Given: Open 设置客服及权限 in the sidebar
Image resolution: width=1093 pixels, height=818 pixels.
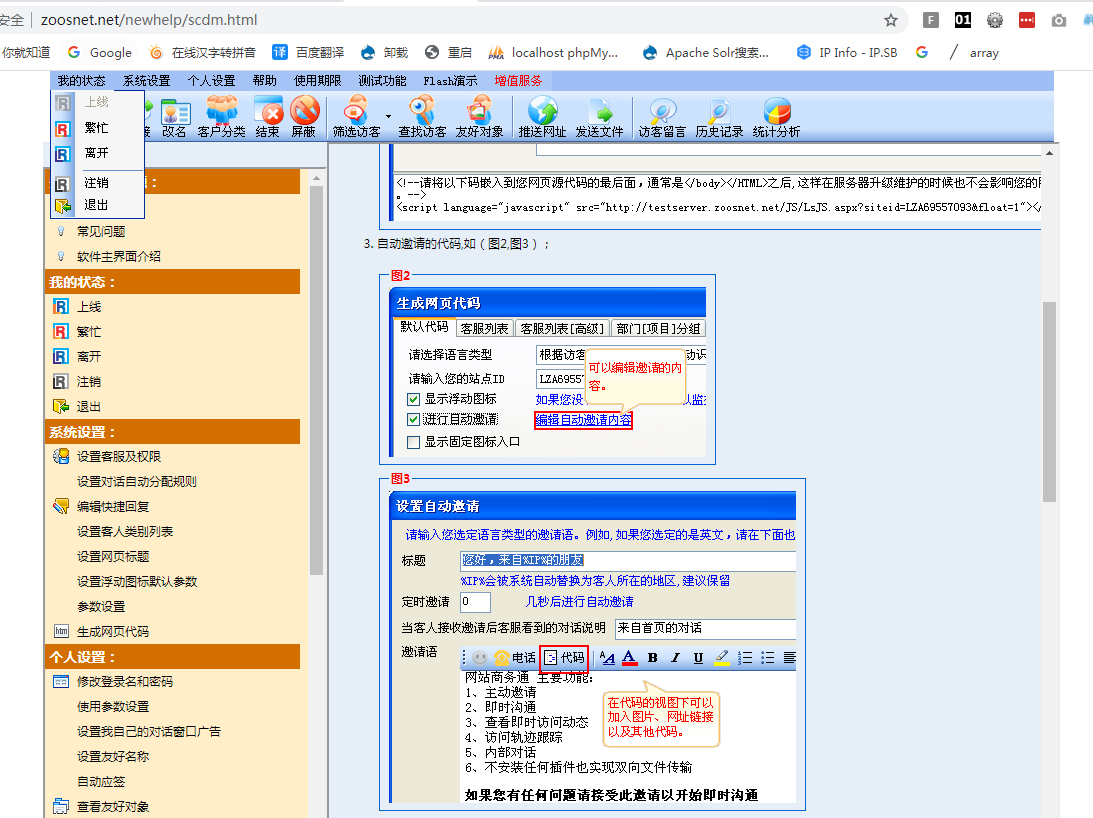Looking at the screenshot, I should pyautogui.click(x=119, y=457).
